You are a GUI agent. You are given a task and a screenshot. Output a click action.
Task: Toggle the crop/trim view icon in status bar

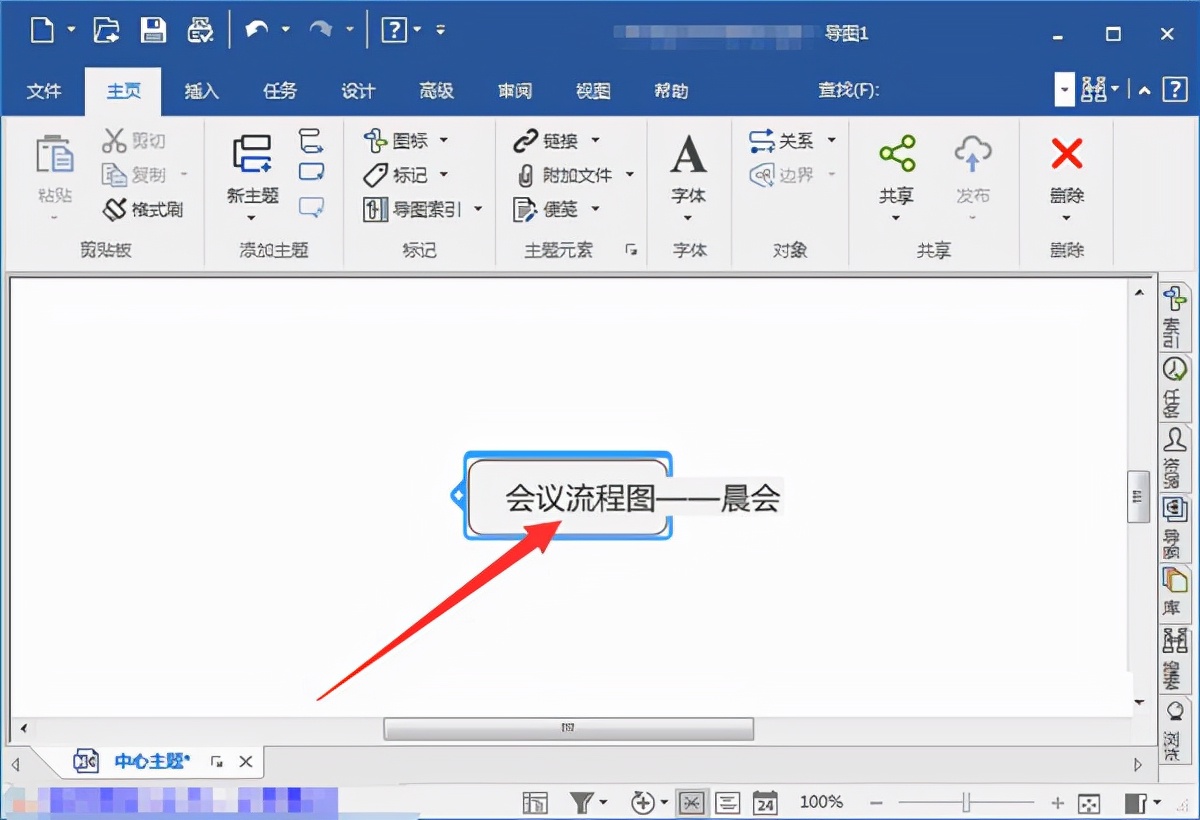coord(691,802)
